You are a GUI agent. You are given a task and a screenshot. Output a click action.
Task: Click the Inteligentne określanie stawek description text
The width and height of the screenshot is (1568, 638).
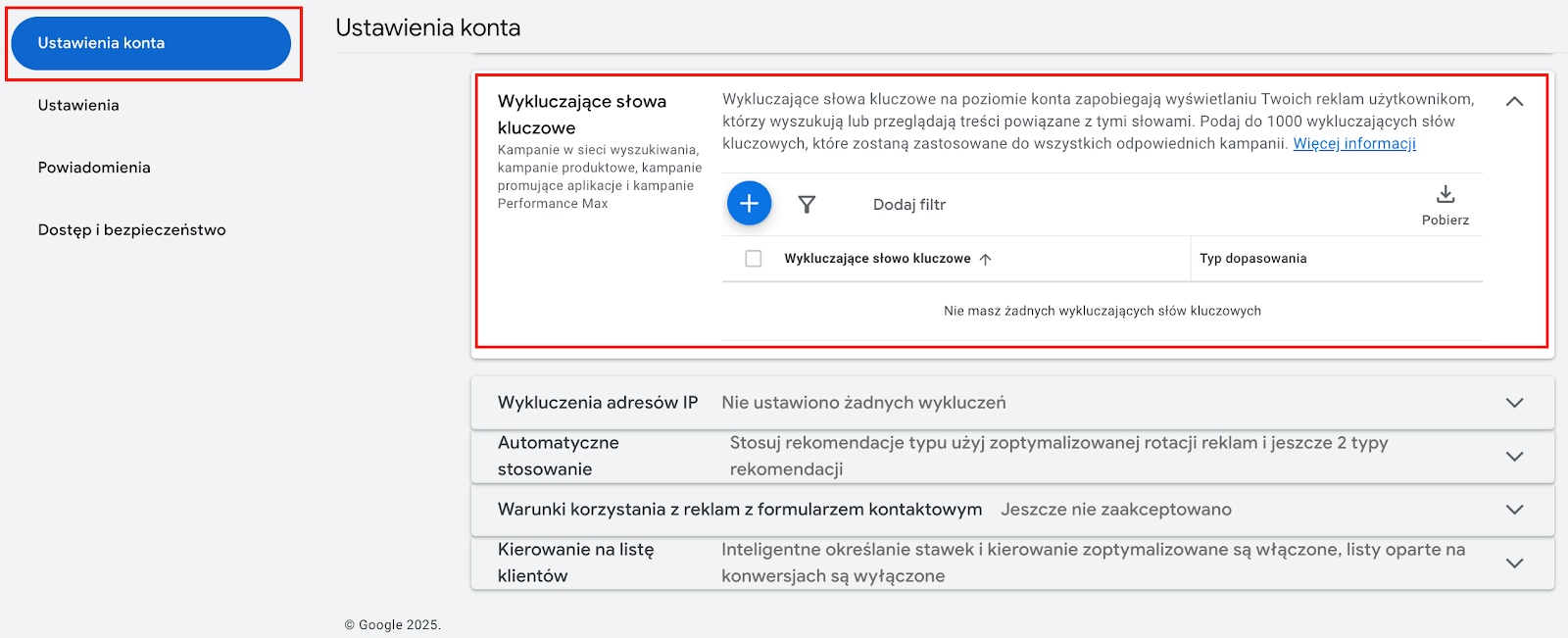tap(1094, 563)
